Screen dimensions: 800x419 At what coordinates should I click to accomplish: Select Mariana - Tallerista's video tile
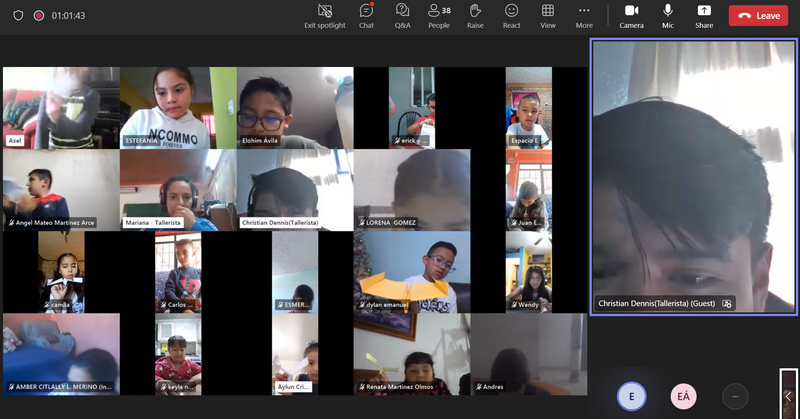pos(178,190)
